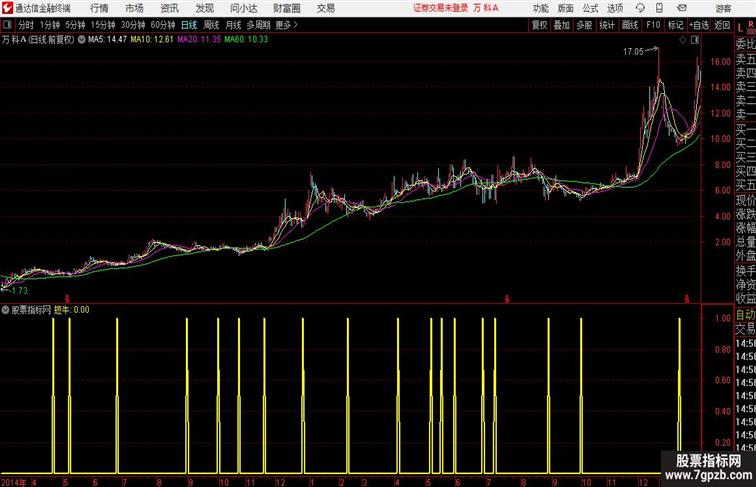
Task: Click the panel layout icon beside the diamond
Action: pos(695,40)
